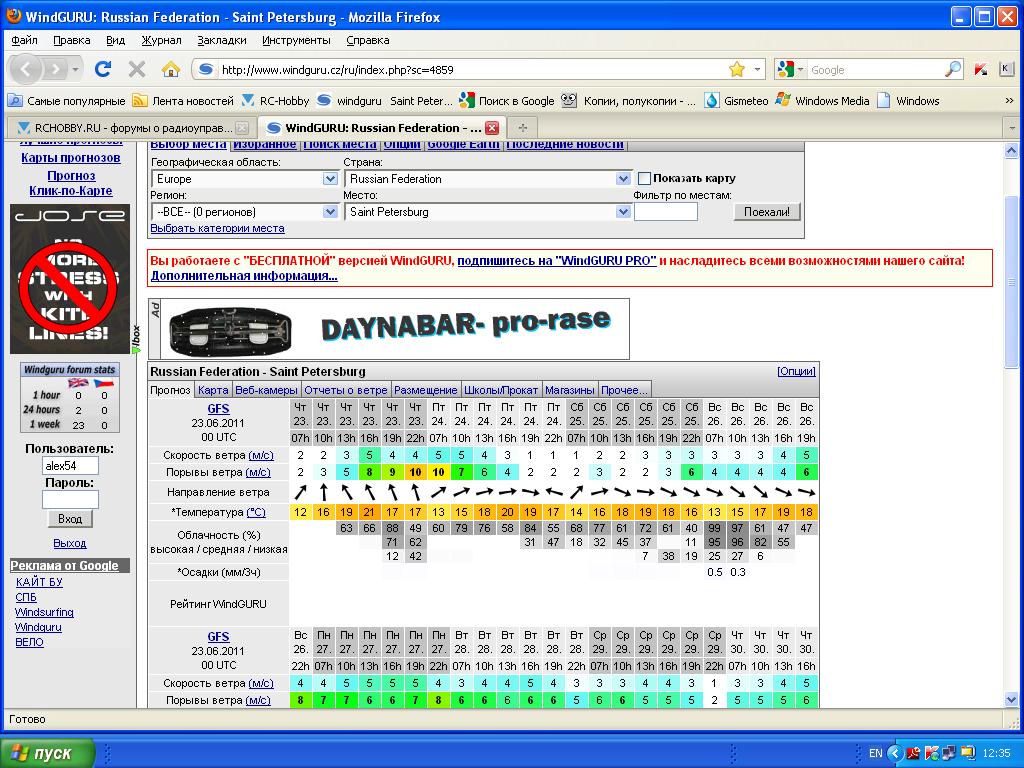Go back with the browser back arrow
Viewport: 1024px width, 768px height.
(x=25, y=69)
